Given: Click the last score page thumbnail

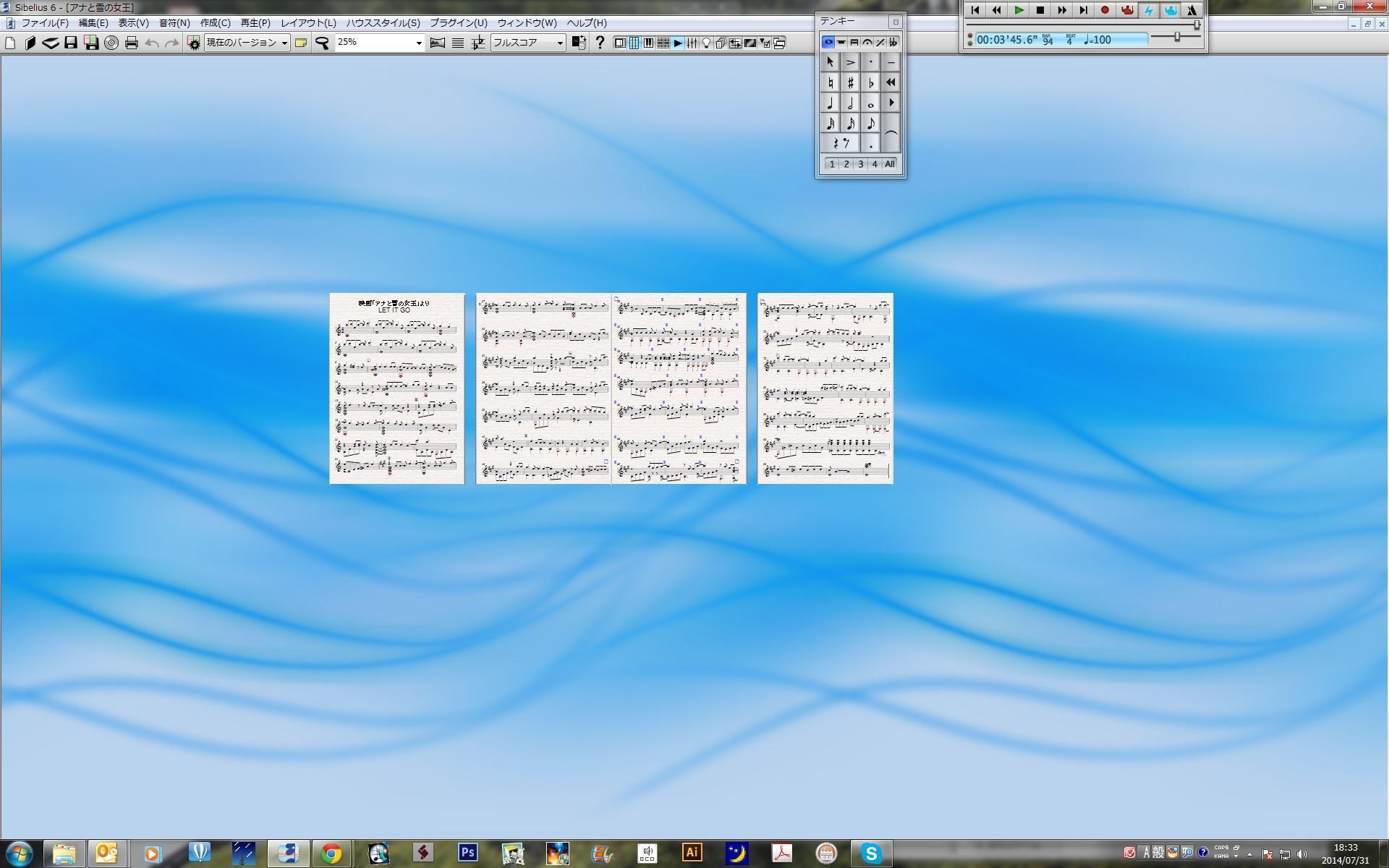Looking at the screenshot, I should [825, 388].
